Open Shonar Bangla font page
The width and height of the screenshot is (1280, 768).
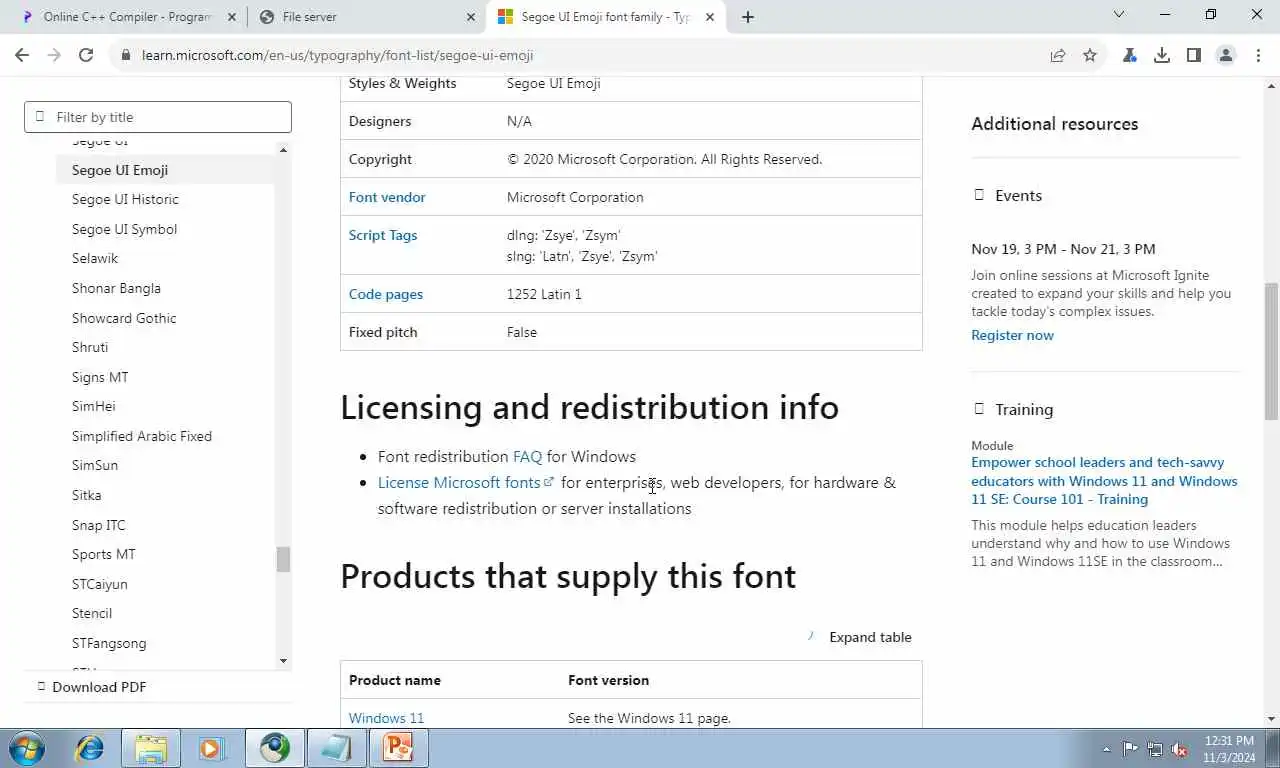pyautogui.click(x=116, y=288)
